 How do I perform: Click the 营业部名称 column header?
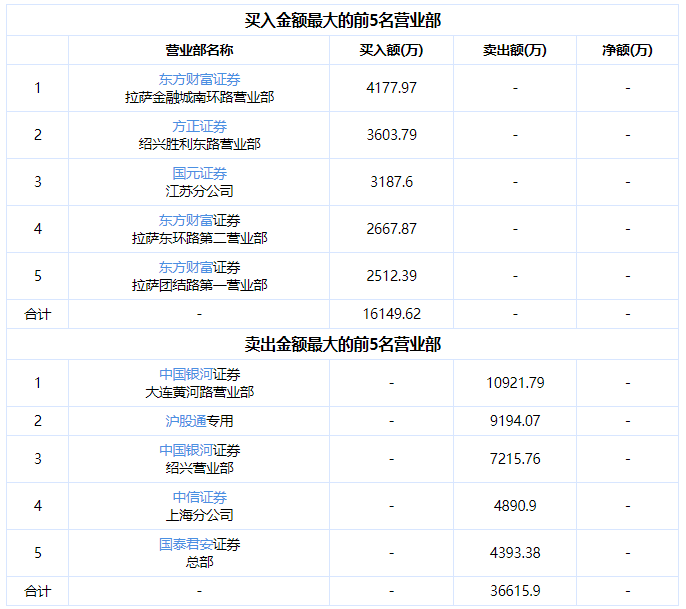click(x=199, y=50)
